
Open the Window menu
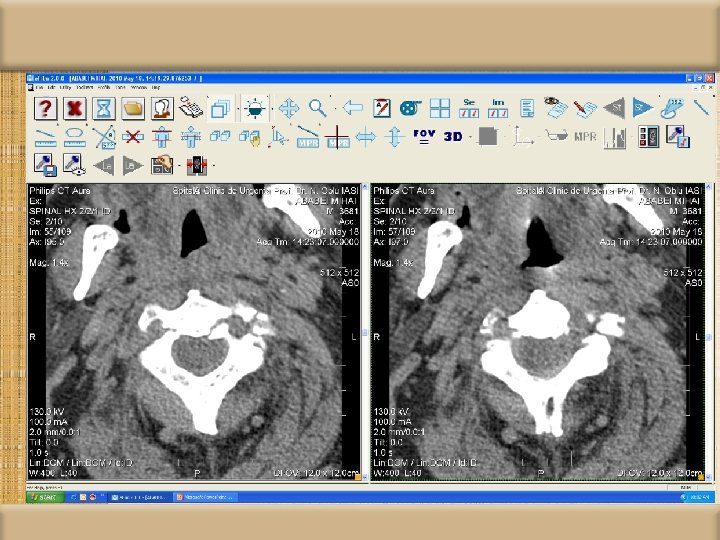tap(139, 87)
